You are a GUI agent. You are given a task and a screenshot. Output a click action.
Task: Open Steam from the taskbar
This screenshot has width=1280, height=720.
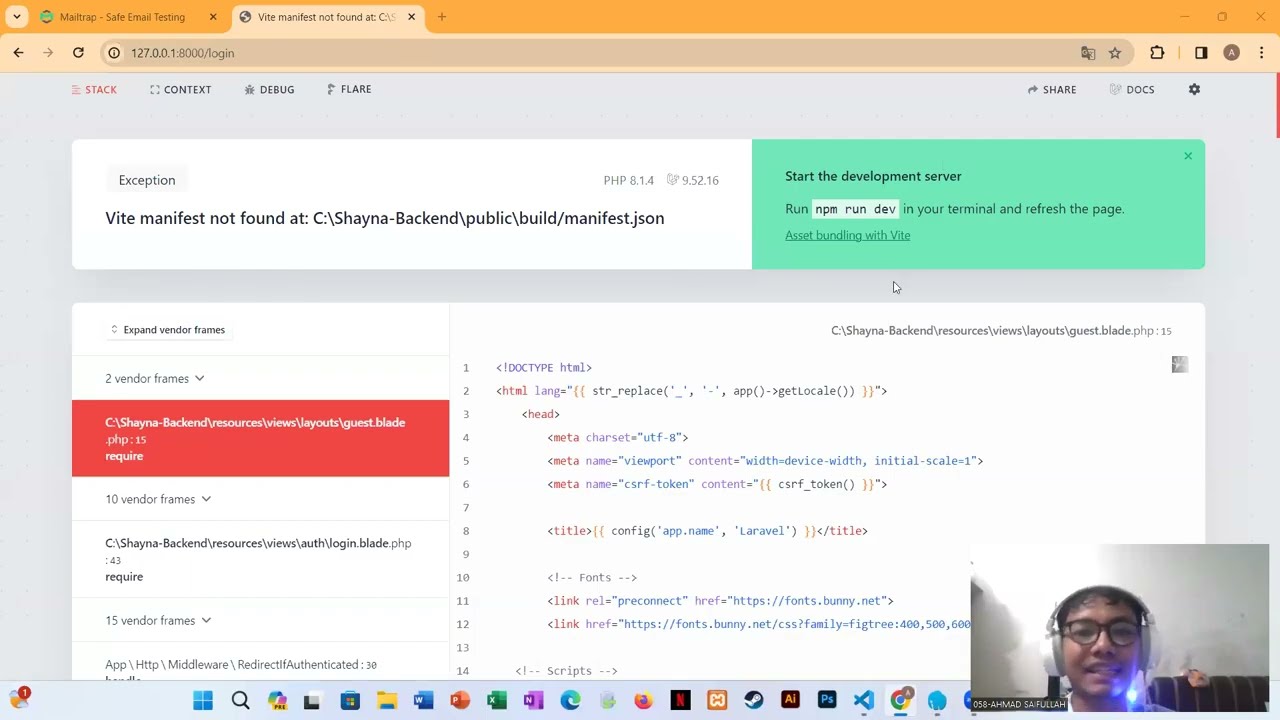pos(753,700)
